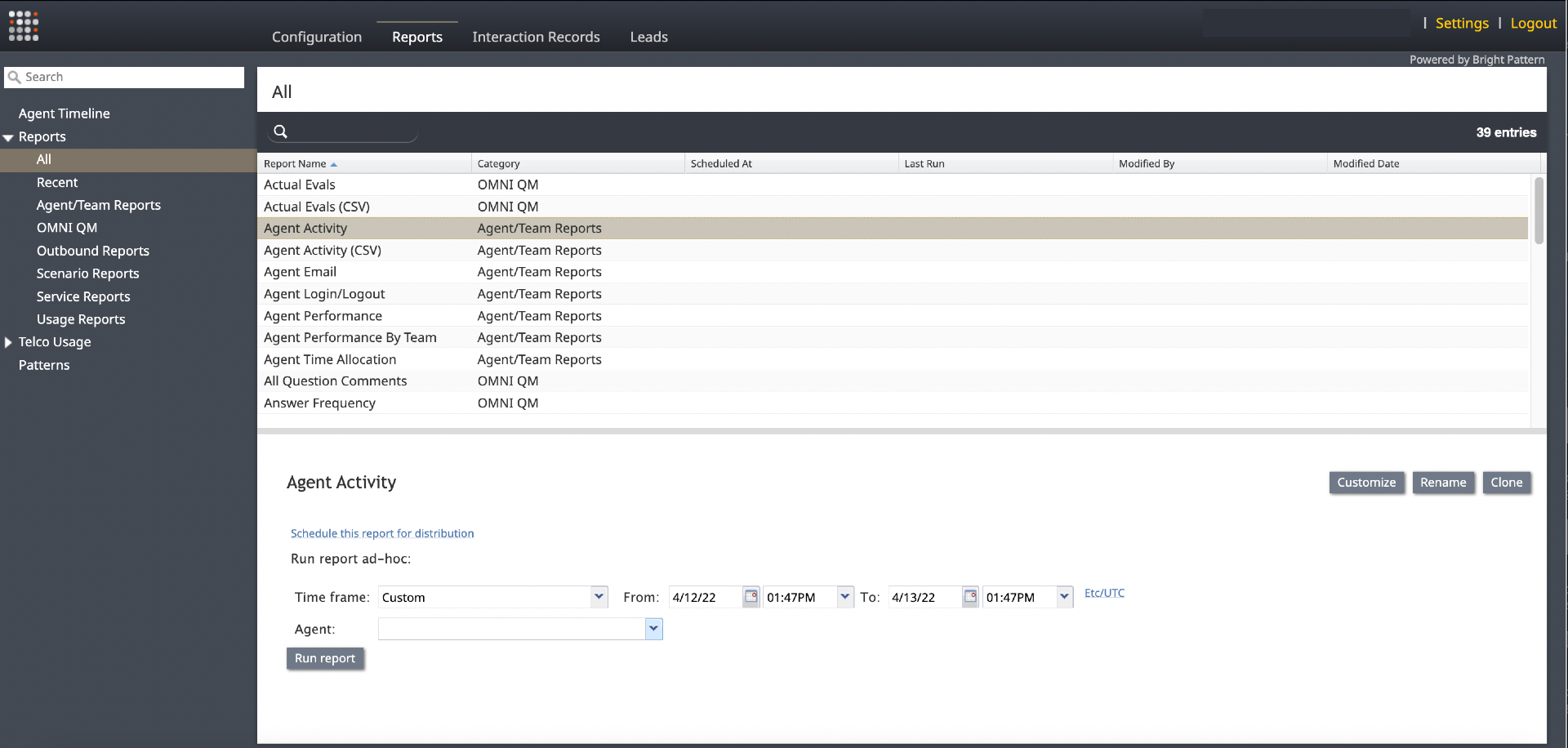This screenshot has width=1568, height=748.
Task: Click the Rename button
Action: pos(1443,483)
